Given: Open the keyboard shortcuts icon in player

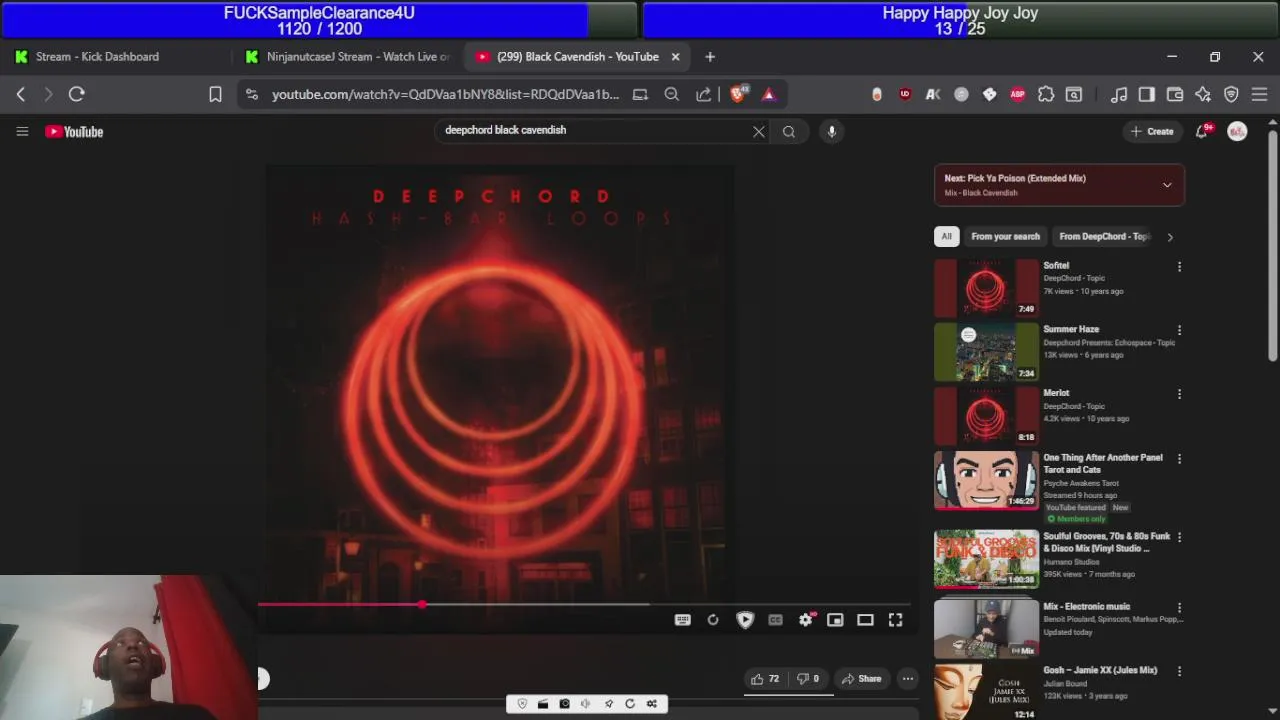Looking at the screenshot, I should click(682, 620).
